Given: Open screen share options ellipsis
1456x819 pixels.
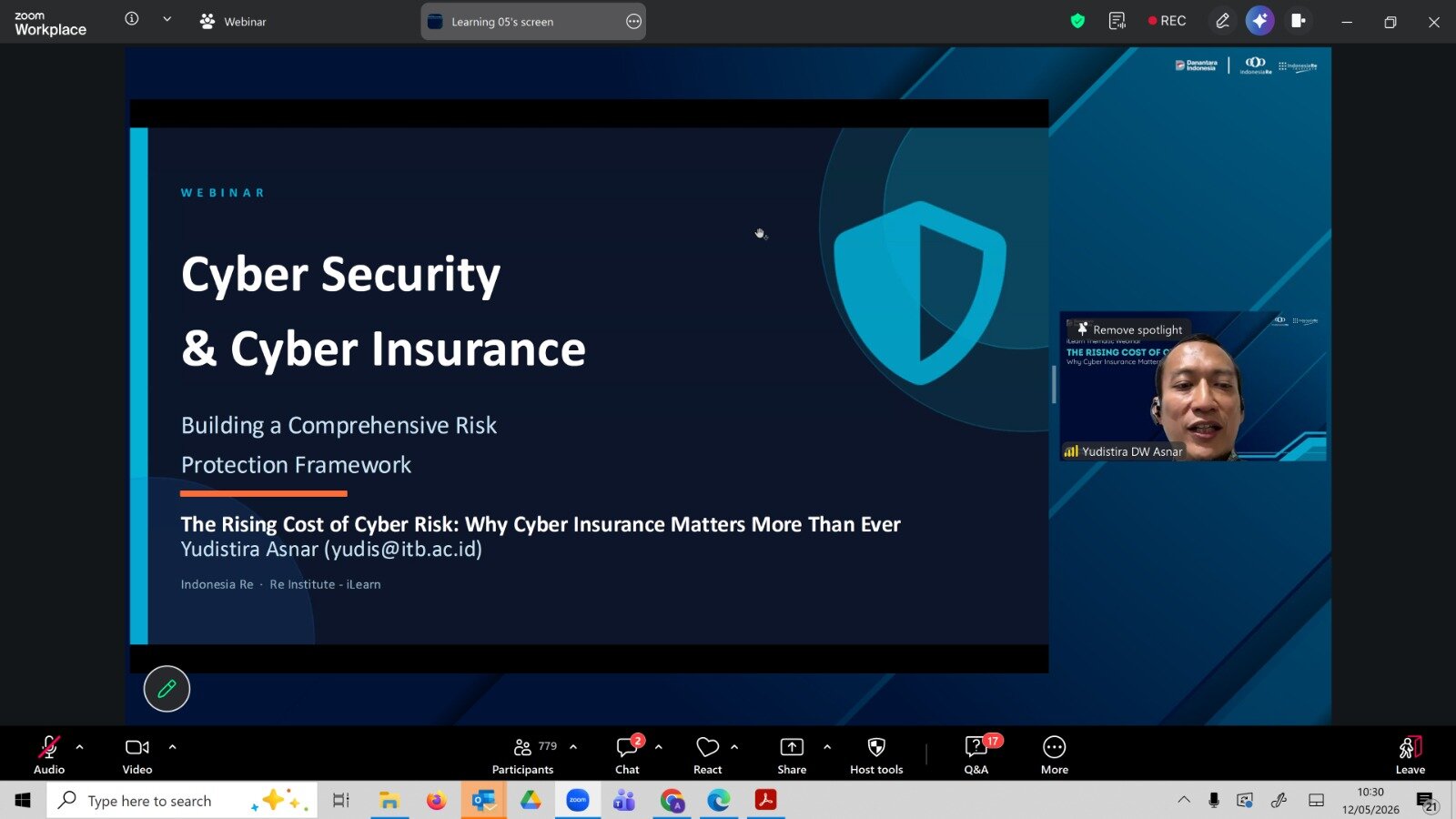Looking at the screenshot, I should point(634,22).
